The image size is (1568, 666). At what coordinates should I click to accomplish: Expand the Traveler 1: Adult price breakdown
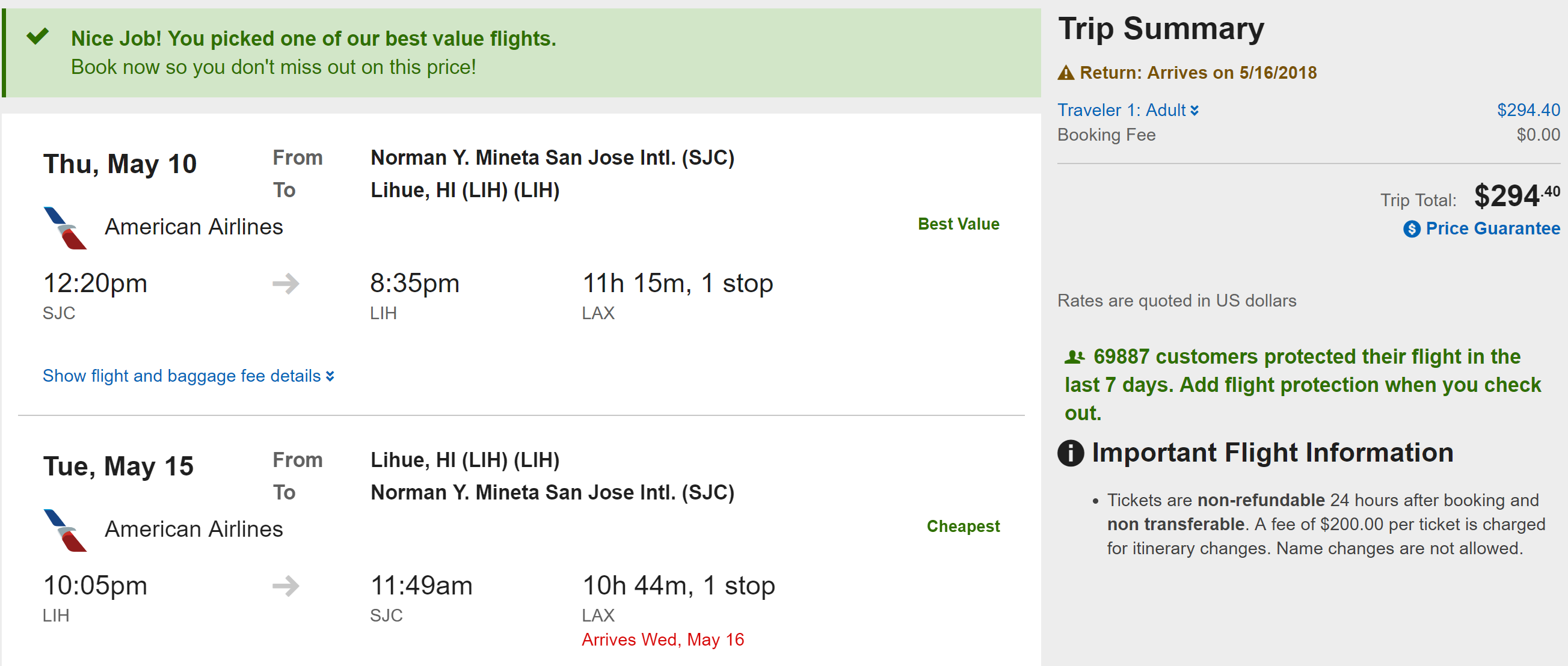pyautogui.click(x=1128, y=110)
